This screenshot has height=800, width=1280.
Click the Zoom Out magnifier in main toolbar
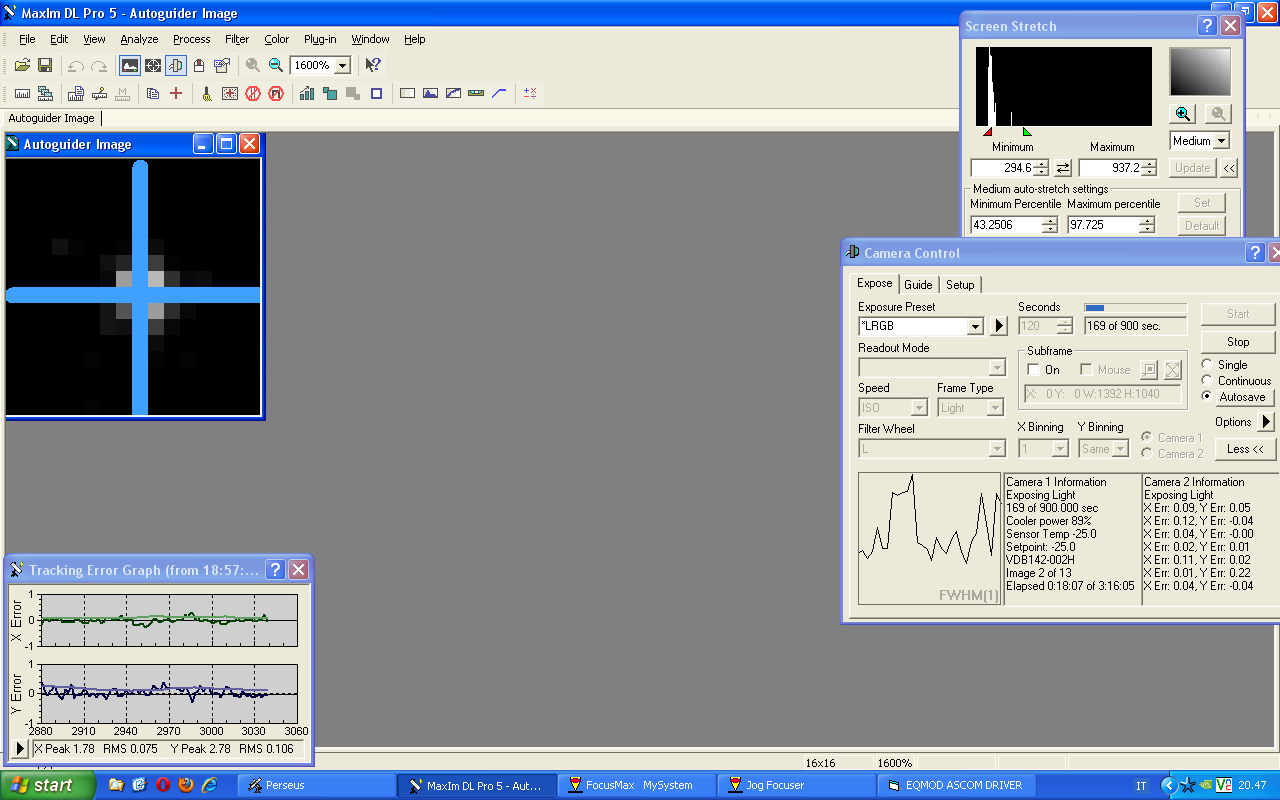tap(276, 65)
